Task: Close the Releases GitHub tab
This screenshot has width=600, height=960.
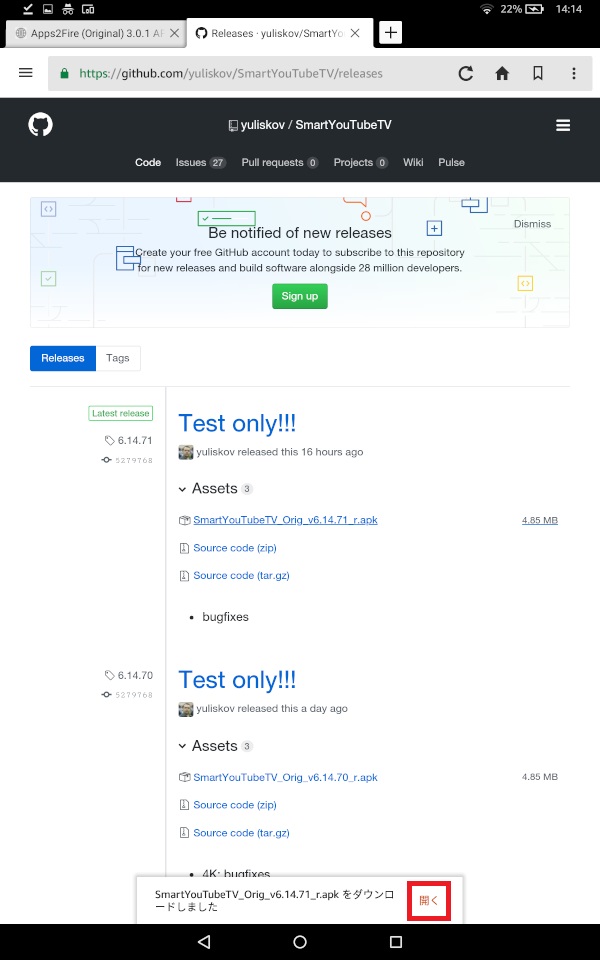Action: click(x=355, y=33)
